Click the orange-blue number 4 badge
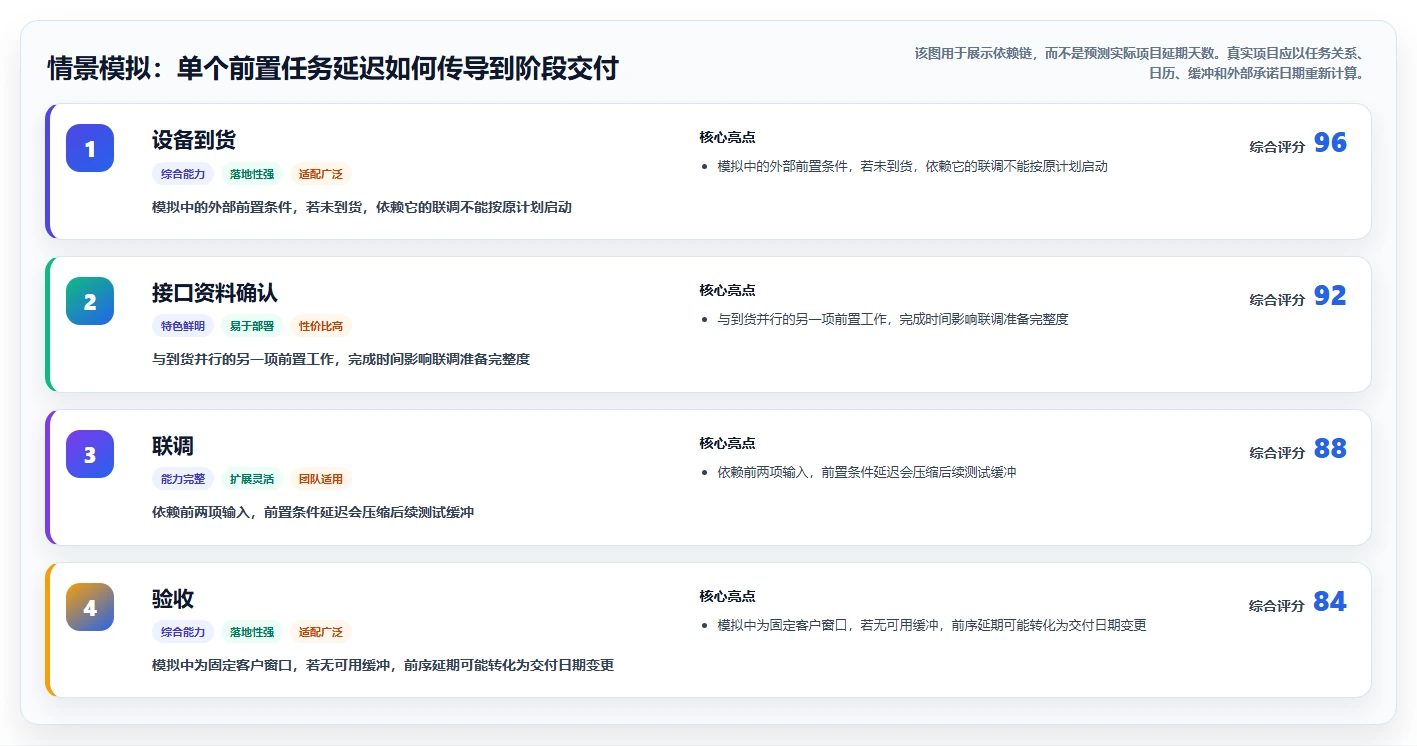The width and height of the screenshot is (1417, 746). pyautogui.click(x=90, y=607)
